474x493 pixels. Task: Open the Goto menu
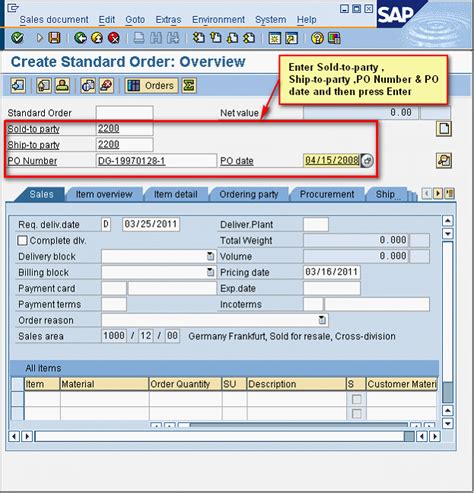tap(135, 20)
